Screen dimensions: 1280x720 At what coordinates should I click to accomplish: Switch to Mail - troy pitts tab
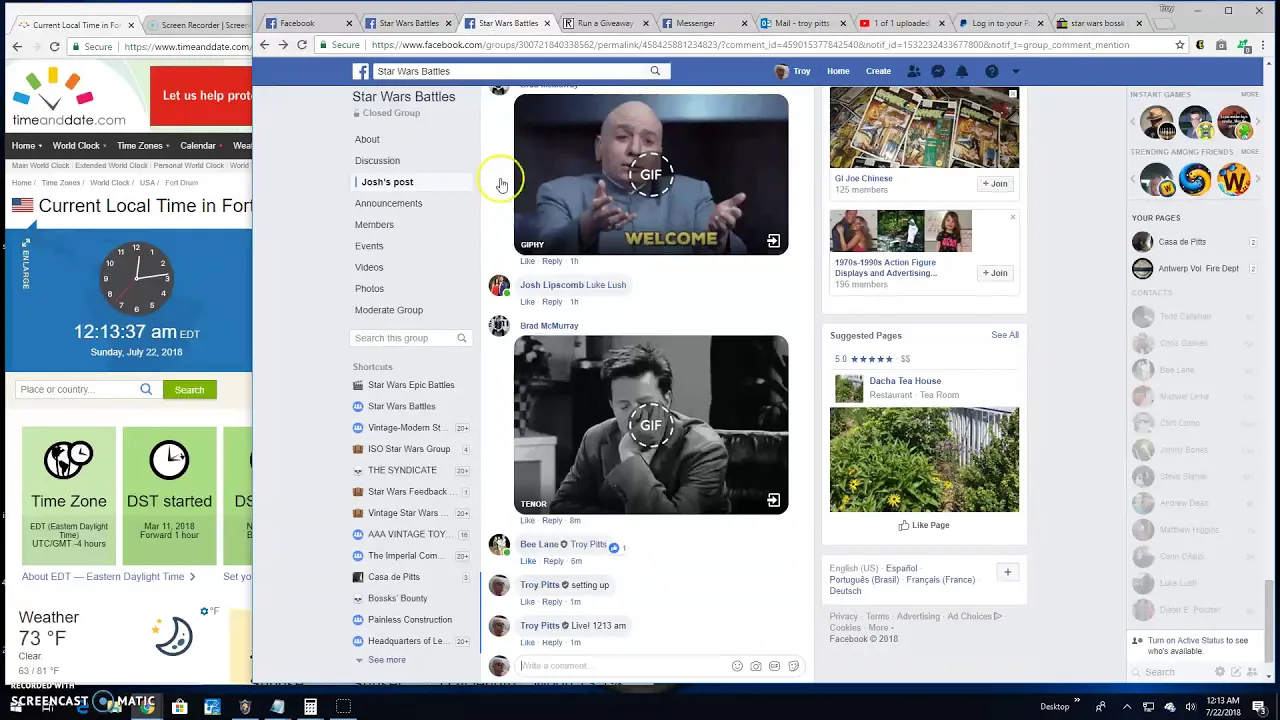[803, 23]
